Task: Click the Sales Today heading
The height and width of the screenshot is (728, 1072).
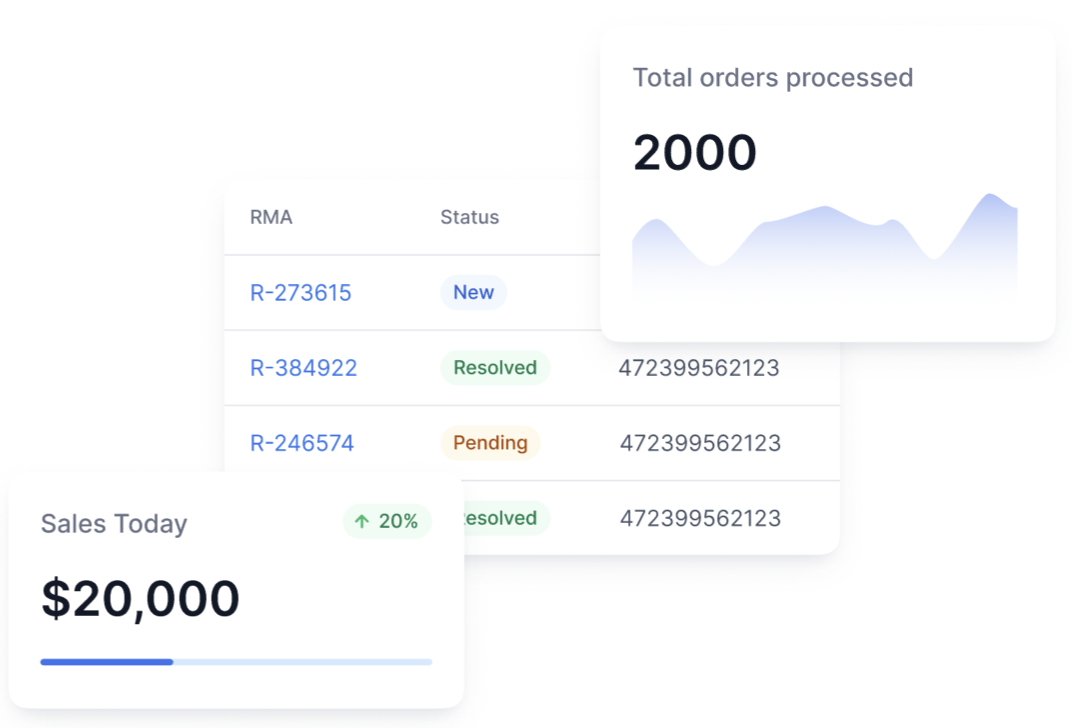Action: 113,524
